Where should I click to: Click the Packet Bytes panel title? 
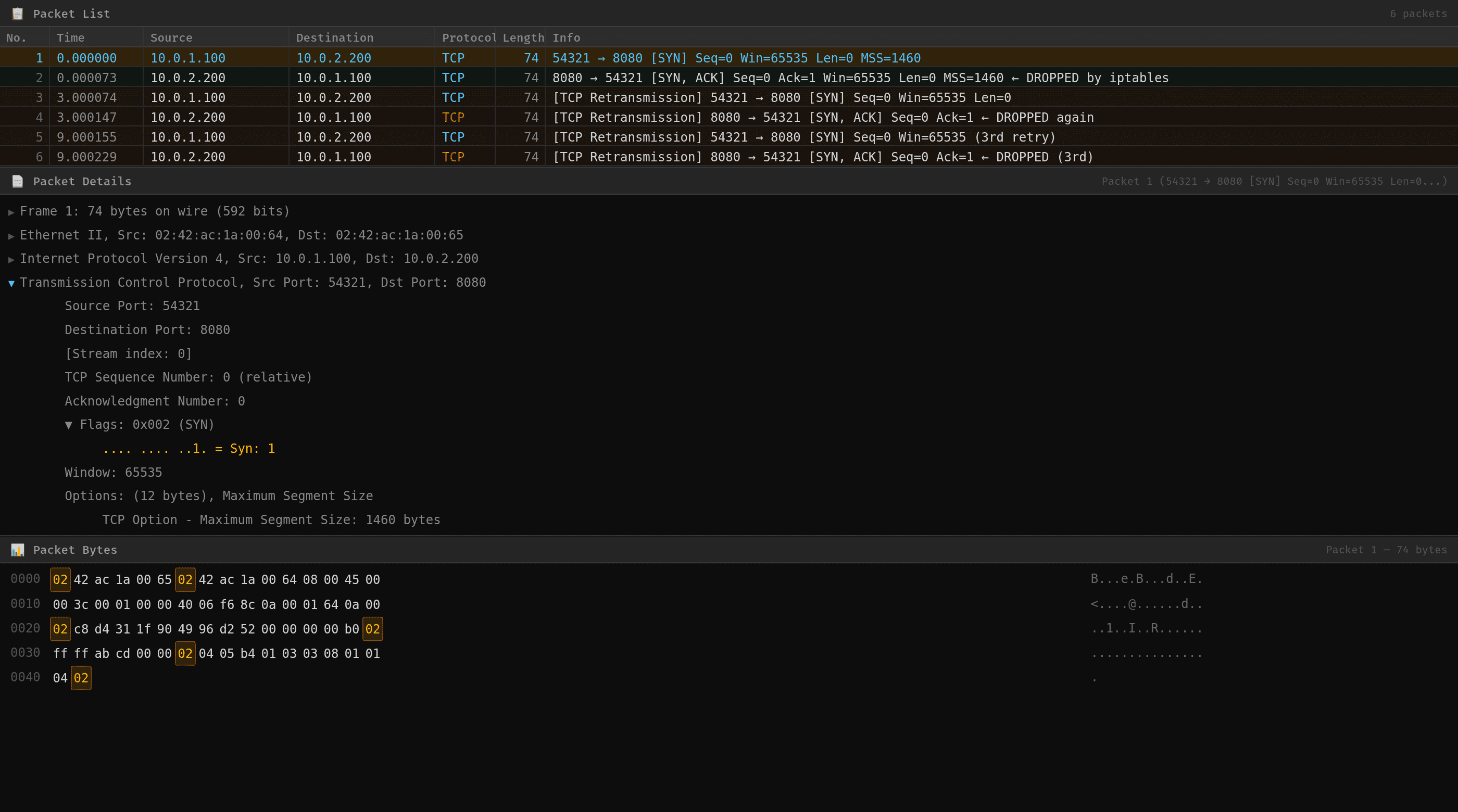[76, 550]
